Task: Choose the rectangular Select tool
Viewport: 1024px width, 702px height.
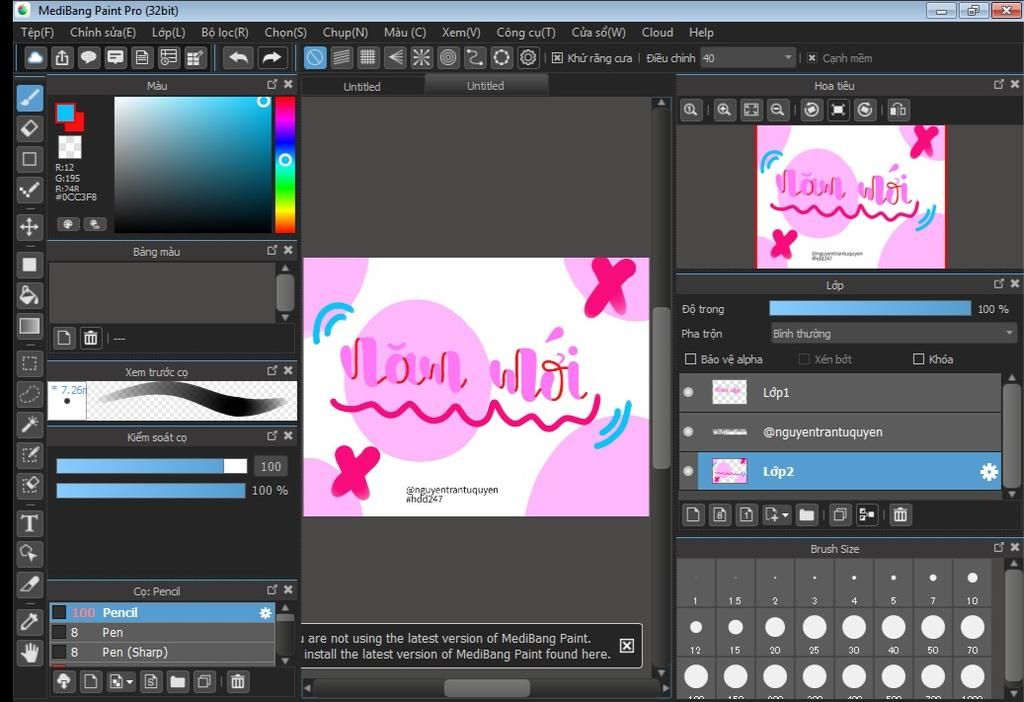Action: click(29, 363)
